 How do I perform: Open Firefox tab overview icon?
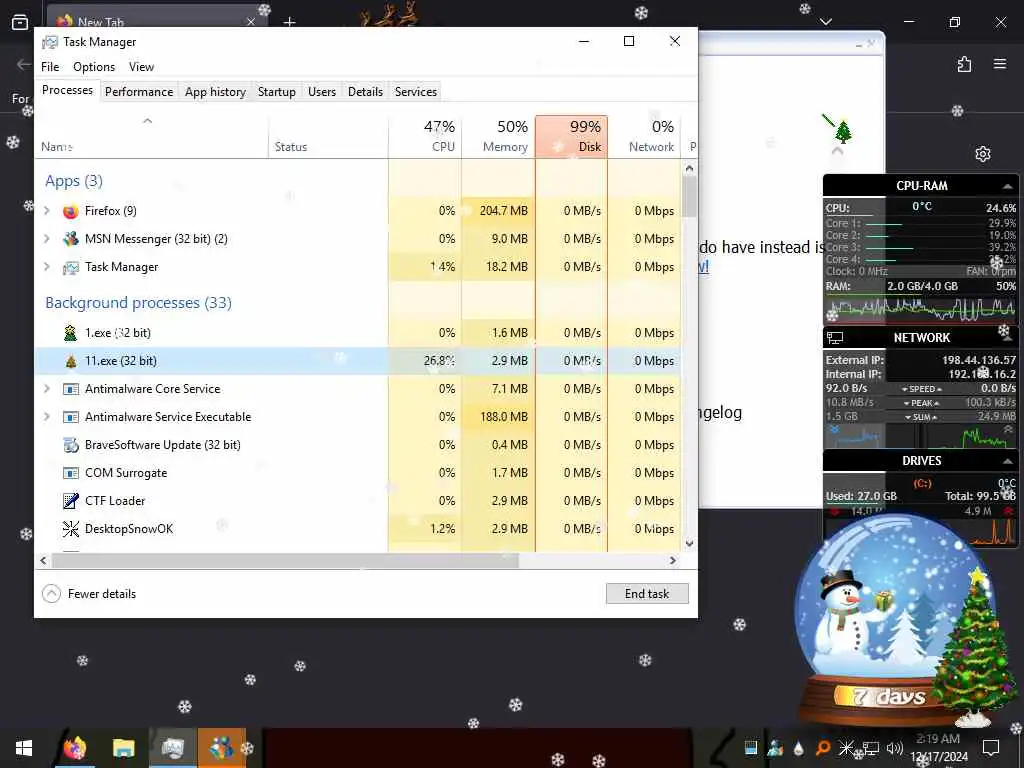pos(20,22)
